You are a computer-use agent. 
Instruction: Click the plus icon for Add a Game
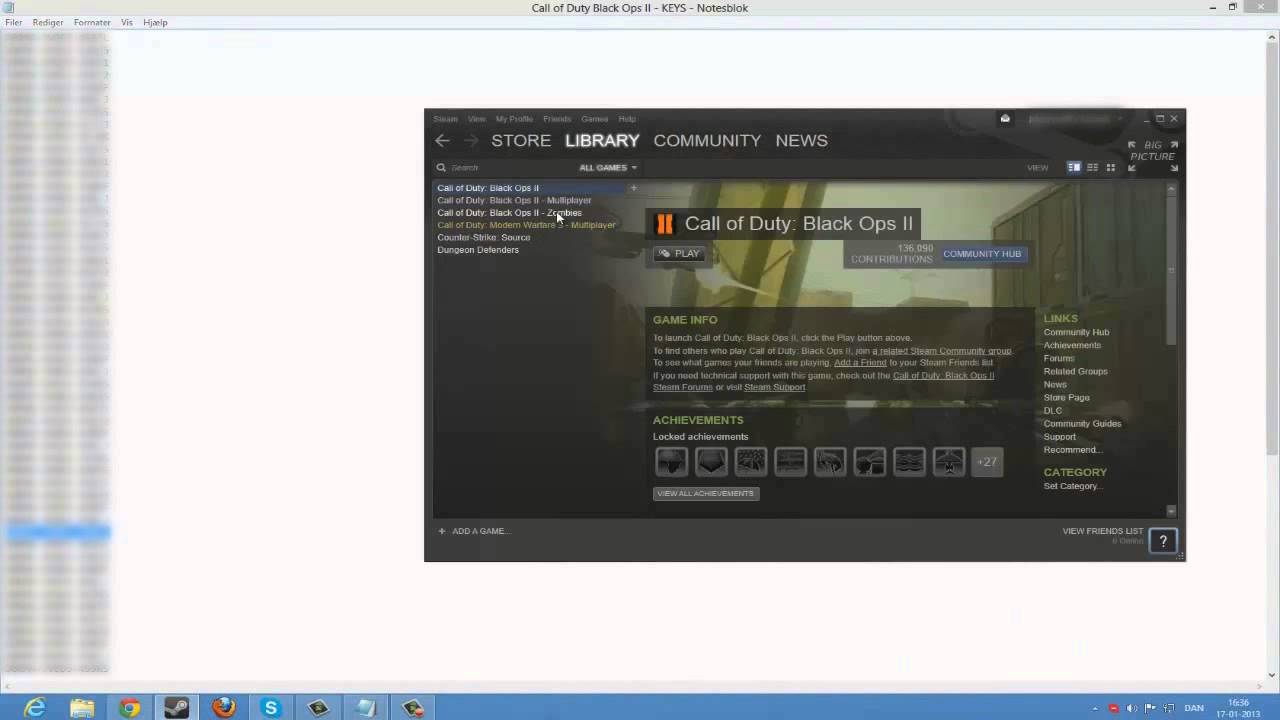tap(442, 531)
